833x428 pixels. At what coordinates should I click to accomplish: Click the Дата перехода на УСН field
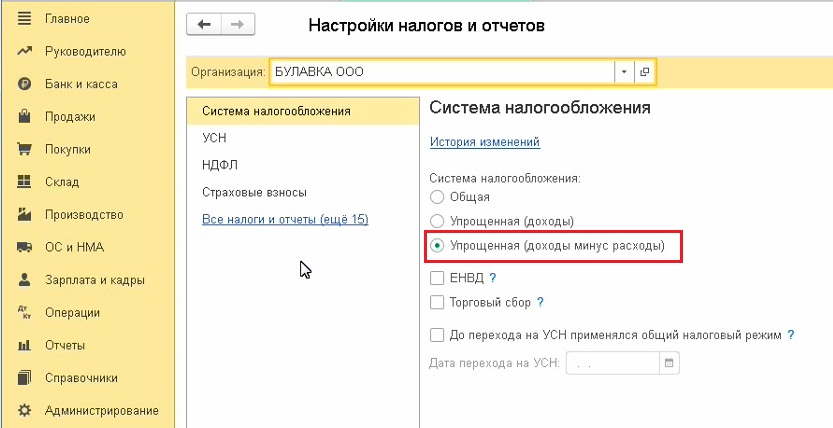(x=612, y=362)
